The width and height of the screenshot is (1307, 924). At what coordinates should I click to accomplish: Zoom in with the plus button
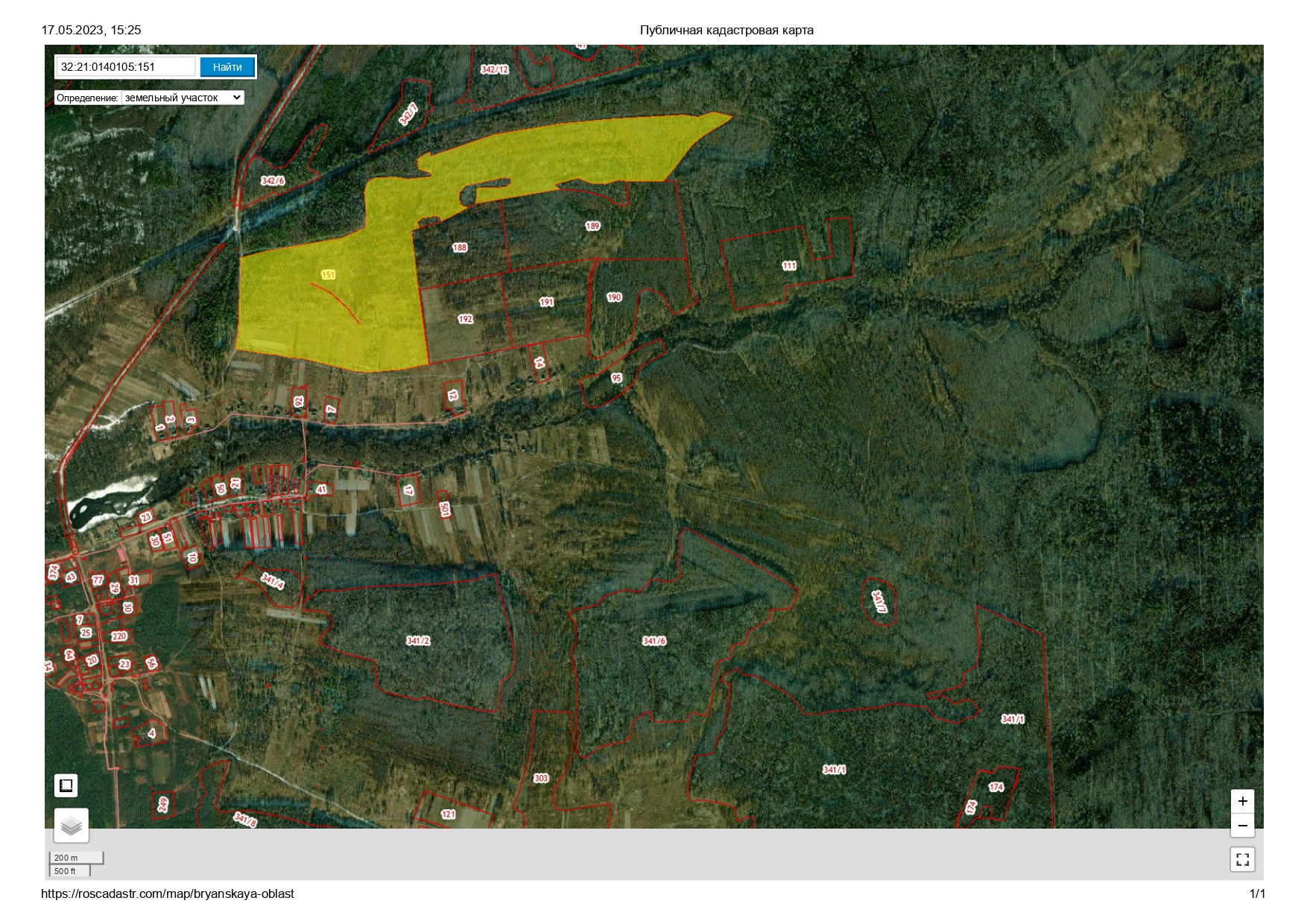click(x=1242, y=801)
